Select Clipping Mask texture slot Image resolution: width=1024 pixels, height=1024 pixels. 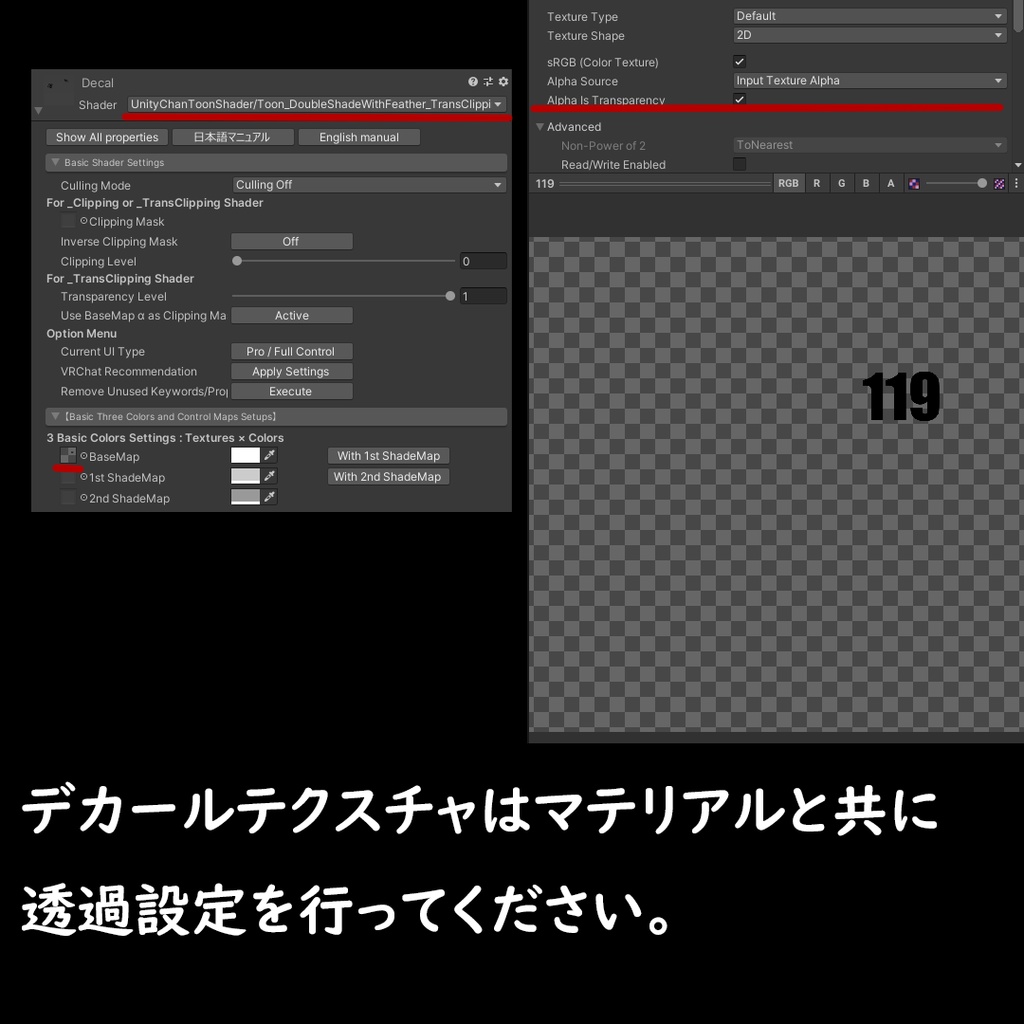68,221
